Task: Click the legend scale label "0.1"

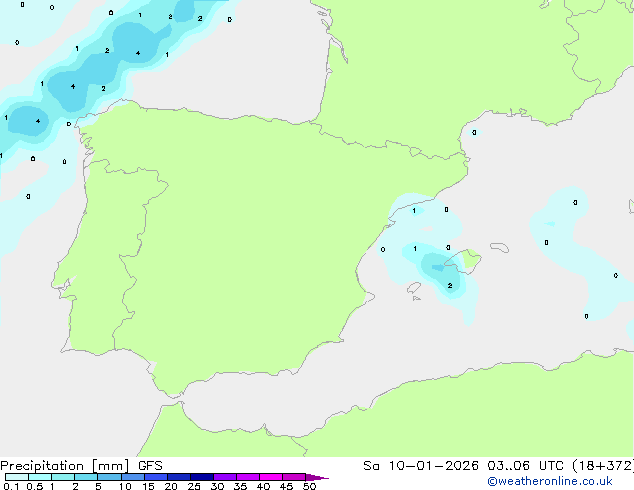Action: pos(11,486)
